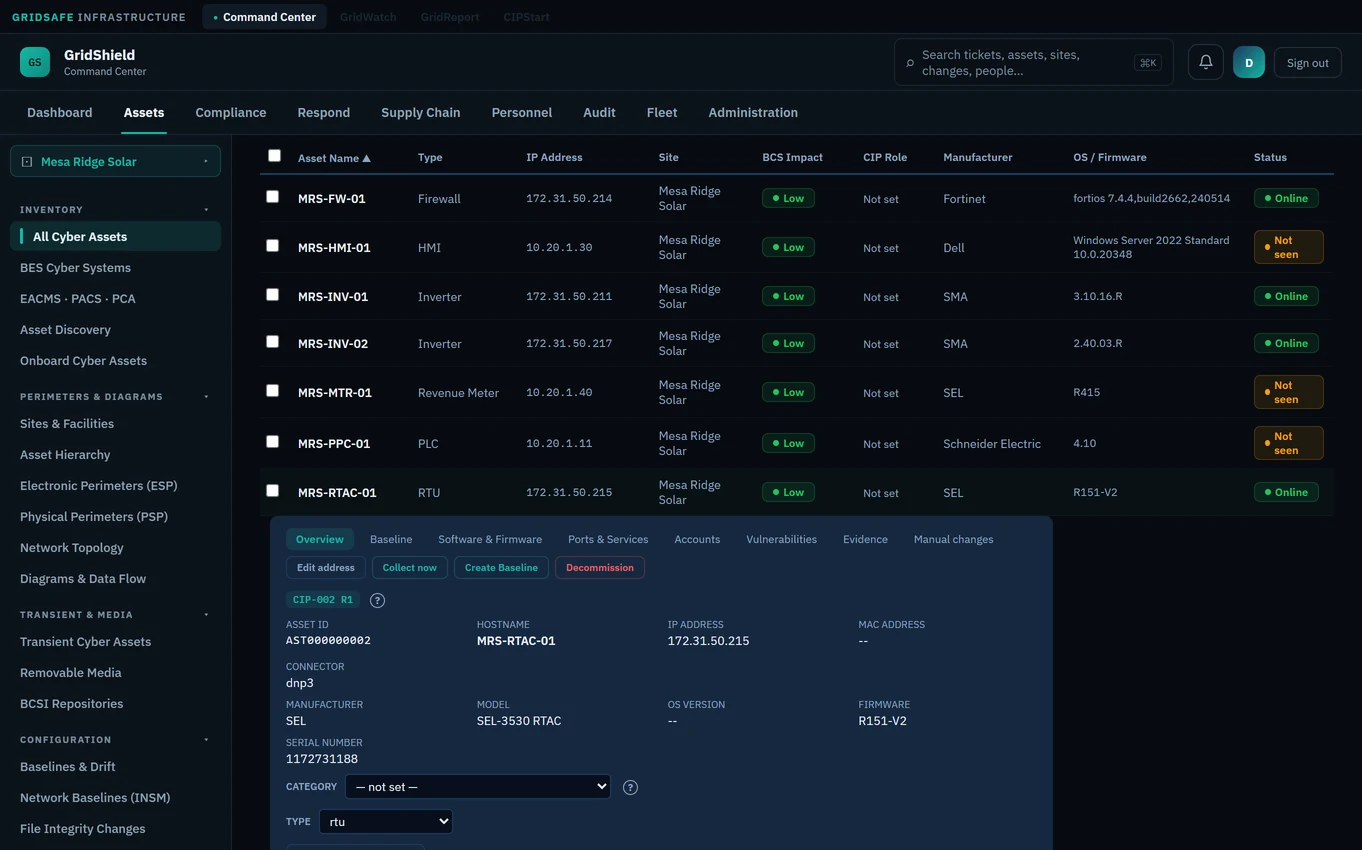1362x850 pixels.
Task: Open the Category field help icon
Action: (630, 787)
